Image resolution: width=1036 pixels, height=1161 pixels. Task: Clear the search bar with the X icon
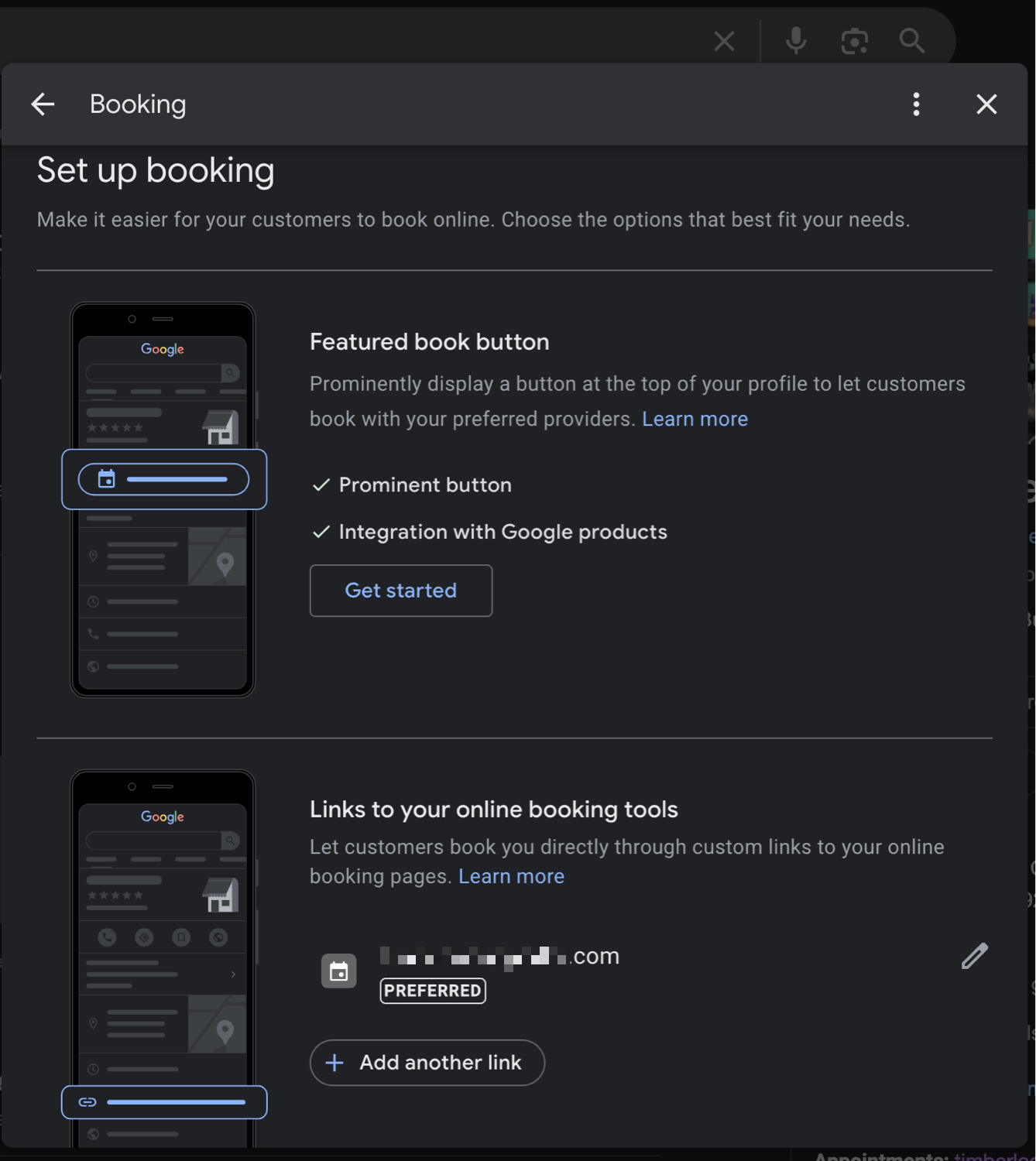point(724,41)
